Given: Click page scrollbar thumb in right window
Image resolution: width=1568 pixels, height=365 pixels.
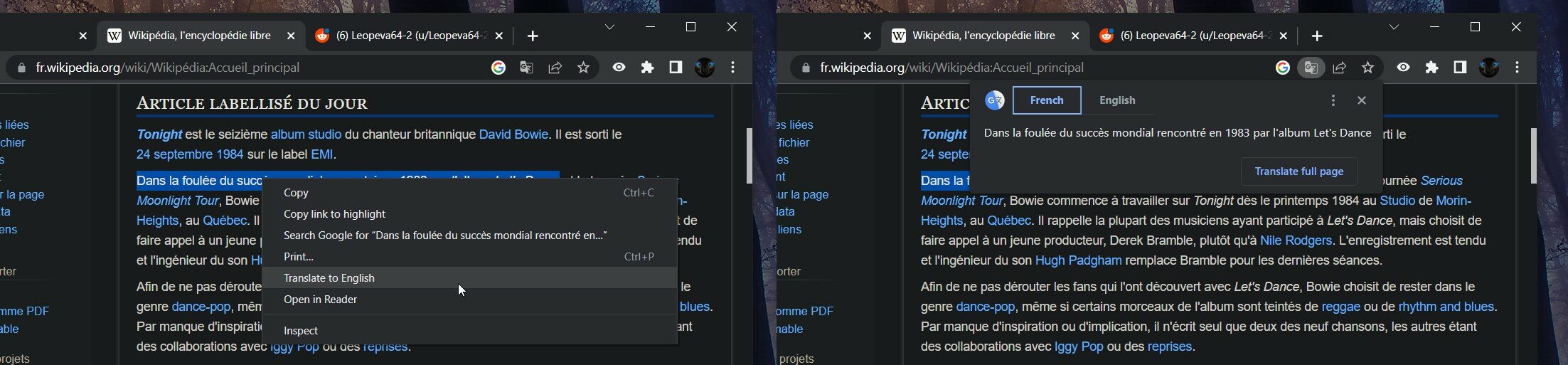Looking at the screenshot, I should click(x=1533, y=155).
